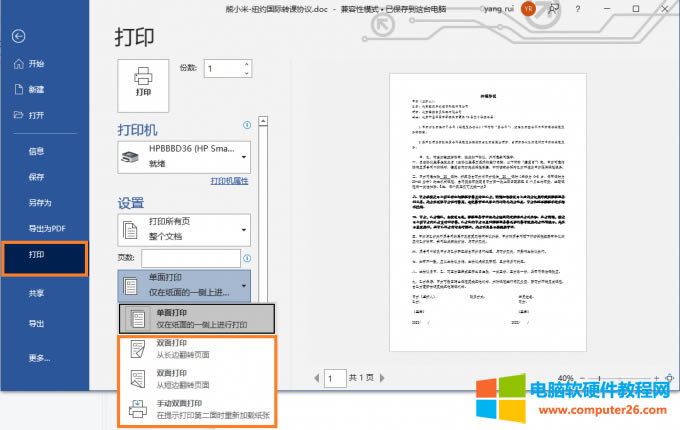Go to the previous preview page arrow
Viewport: 680px width, 430px height.
pyautogui.click(x=316, y=379)
